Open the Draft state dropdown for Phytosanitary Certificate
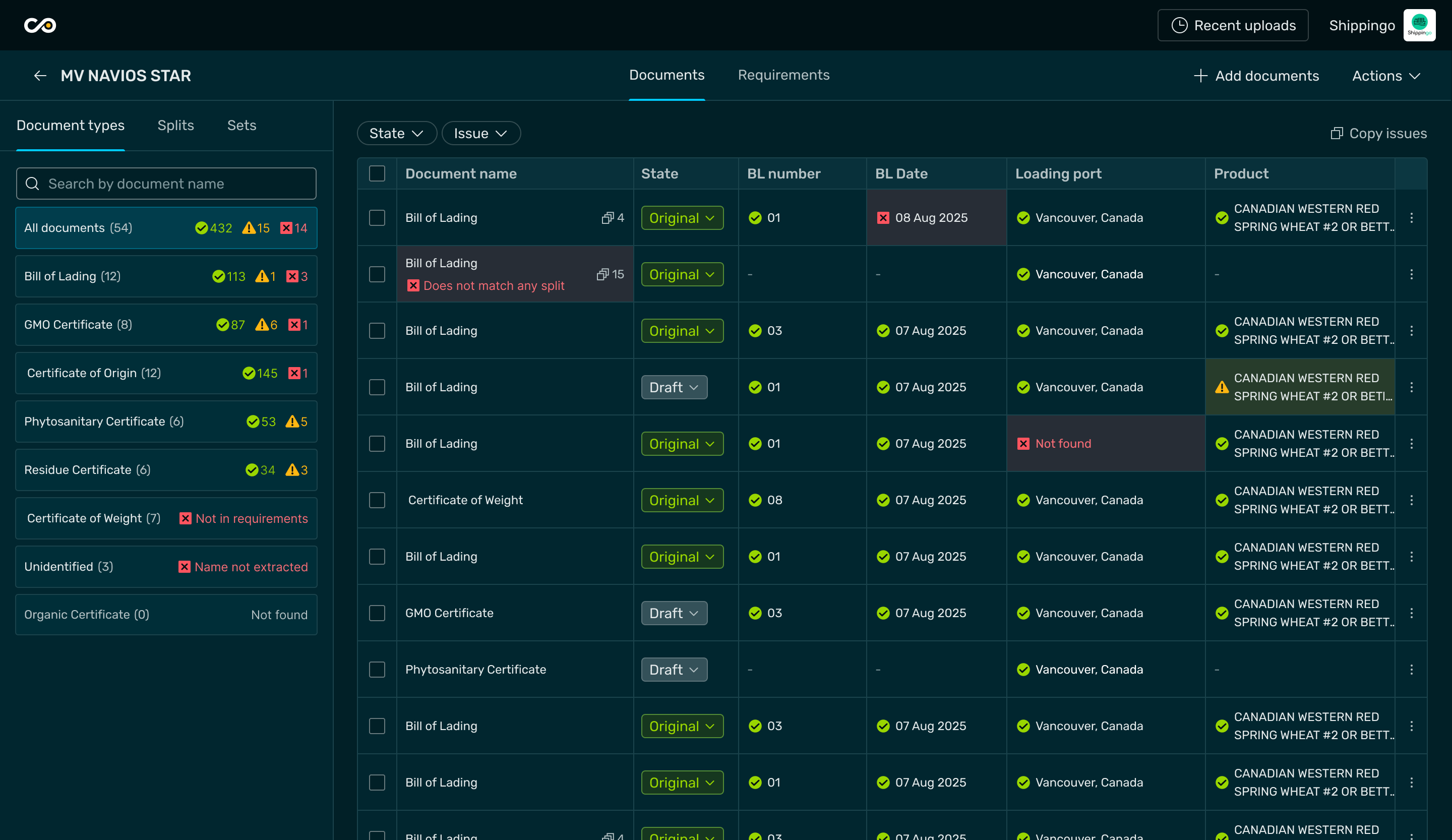This screenshot has height=840, width=1452. 674,670
